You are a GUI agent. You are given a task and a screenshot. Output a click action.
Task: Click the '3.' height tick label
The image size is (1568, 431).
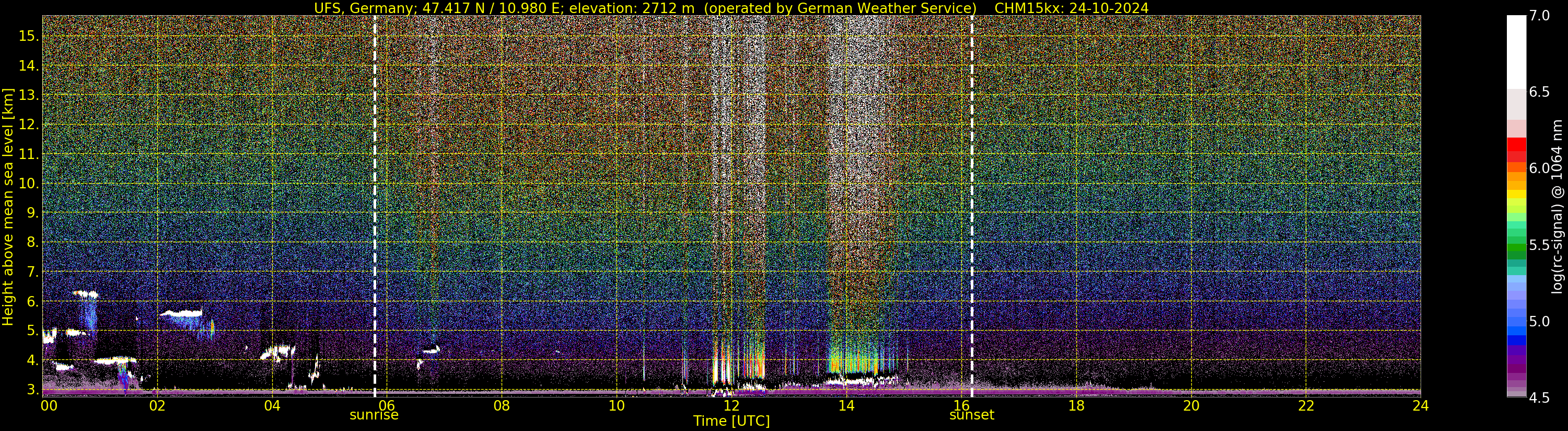(x=32, y=390)
